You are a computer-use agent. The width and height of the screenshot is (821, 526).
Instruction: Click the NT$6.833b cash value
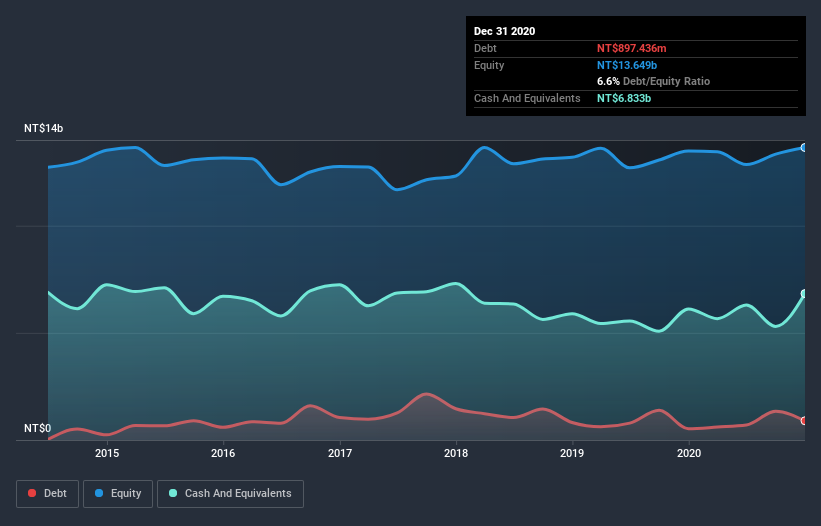(x=624, y=98)
